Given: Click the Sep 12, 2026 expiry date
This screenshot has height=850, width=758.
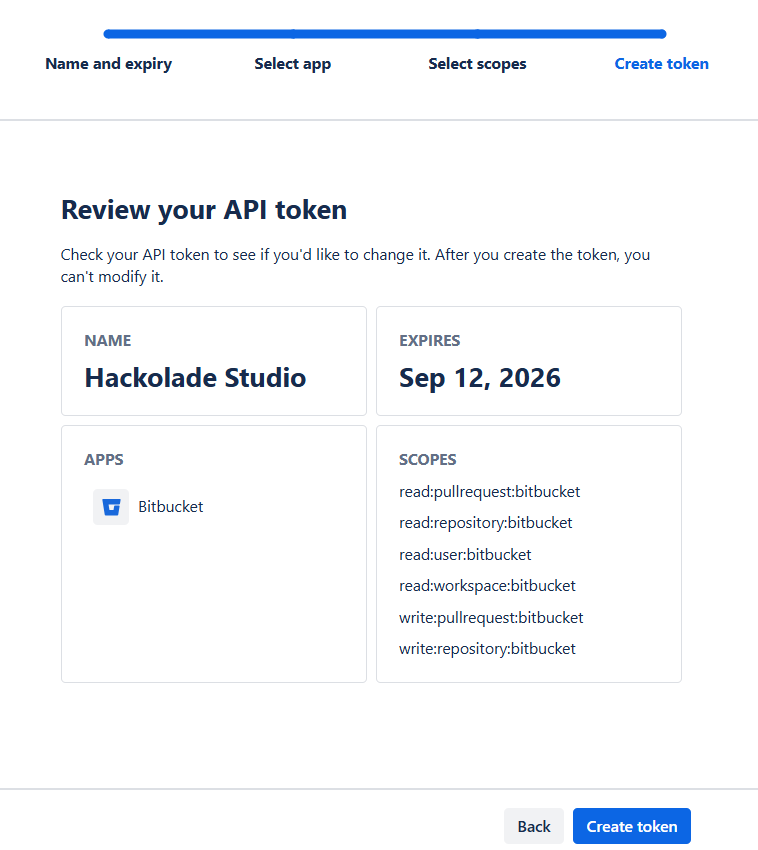Looking at the screenshot, I should (479, 377).
